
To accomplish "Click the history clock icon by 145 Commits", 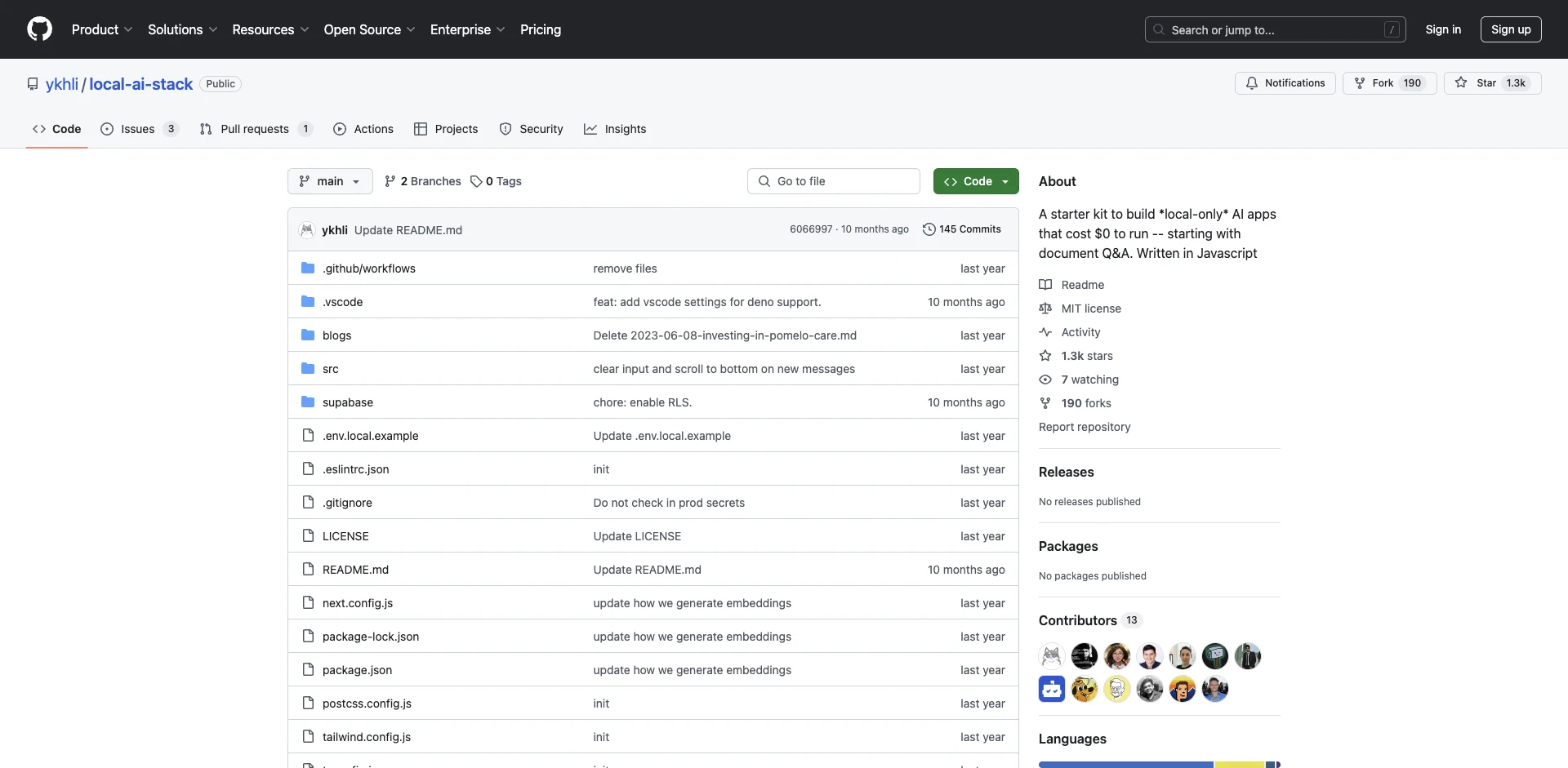I will [x=929, y=229].
